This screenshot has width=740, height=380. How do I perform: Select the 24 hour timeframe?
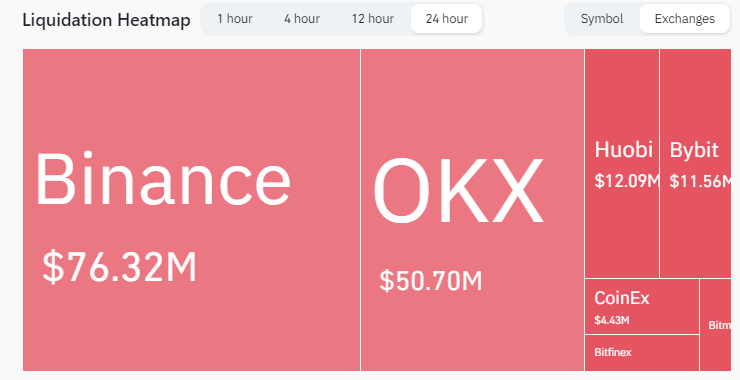coord(446,19)
